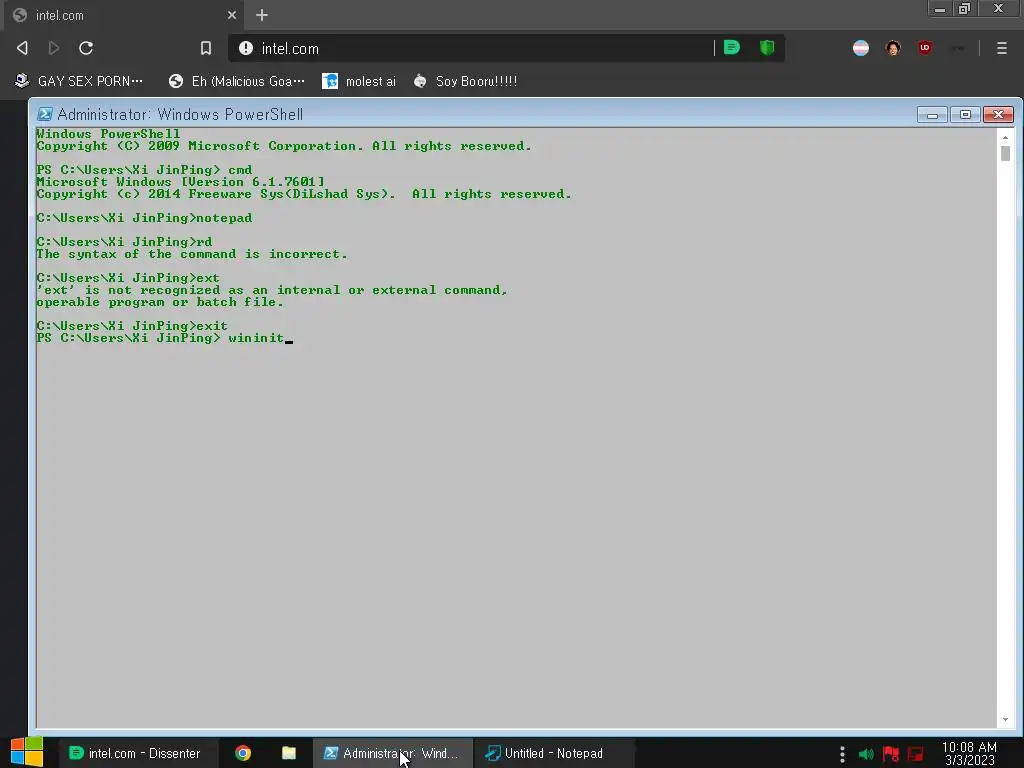Switch to Administrator PowerShell taskbar button
1024x768 pixels.
click(392, 753)
